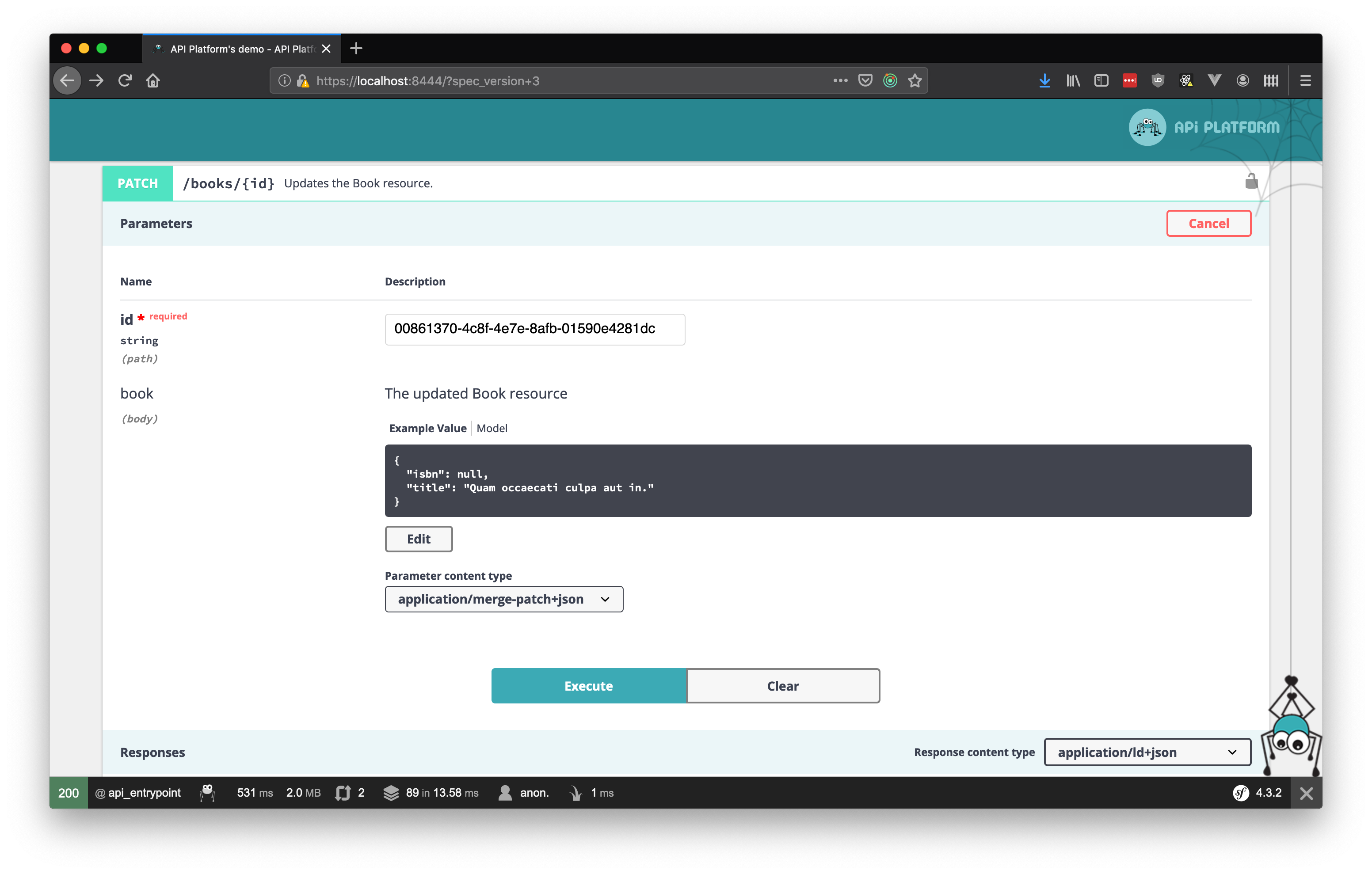Open the Response content type dropdown
Viewport: 1372px width, 874px height.
(x=1147, y=752)
